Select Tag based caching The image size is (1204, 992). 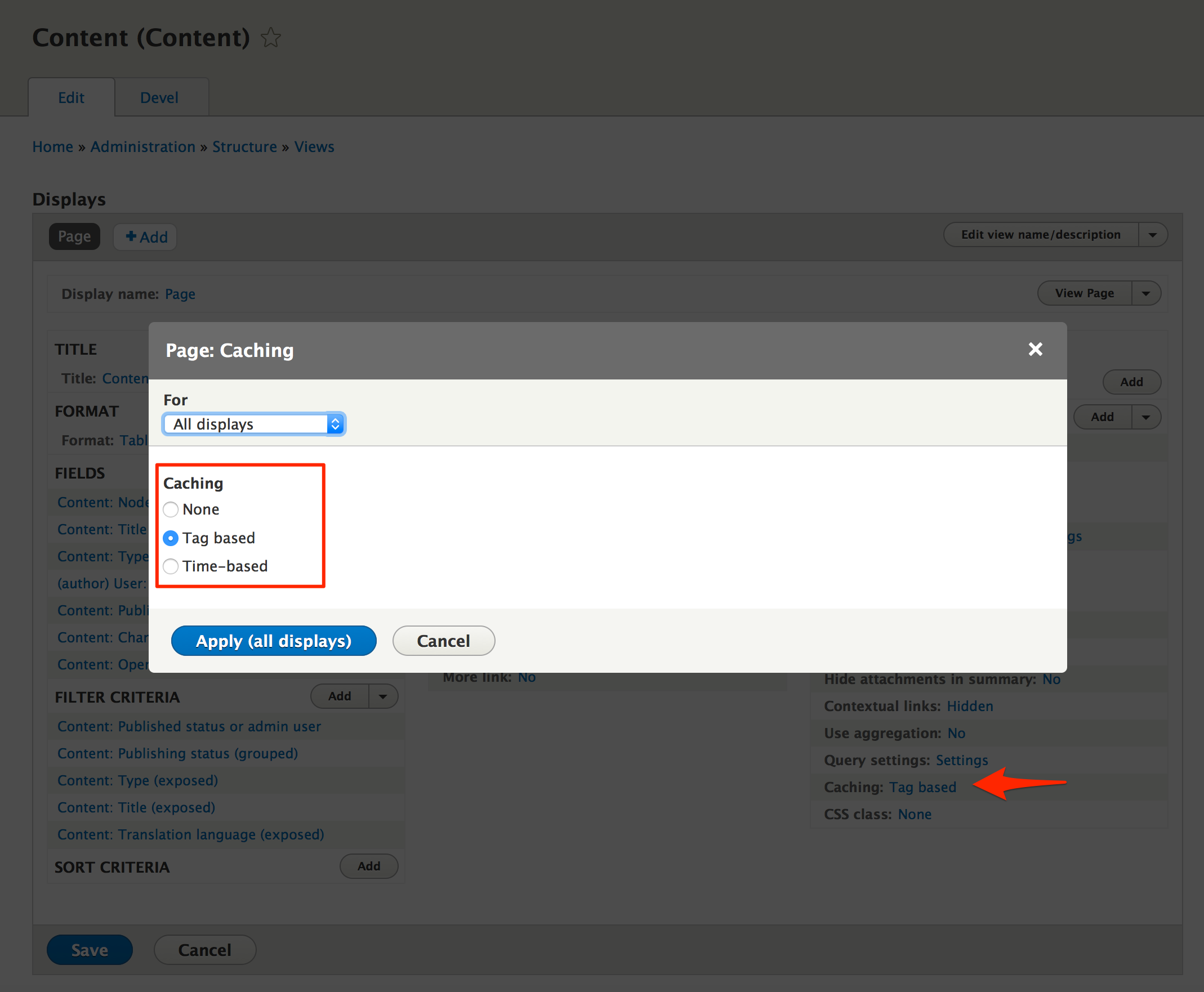click(x=170, y=538)
